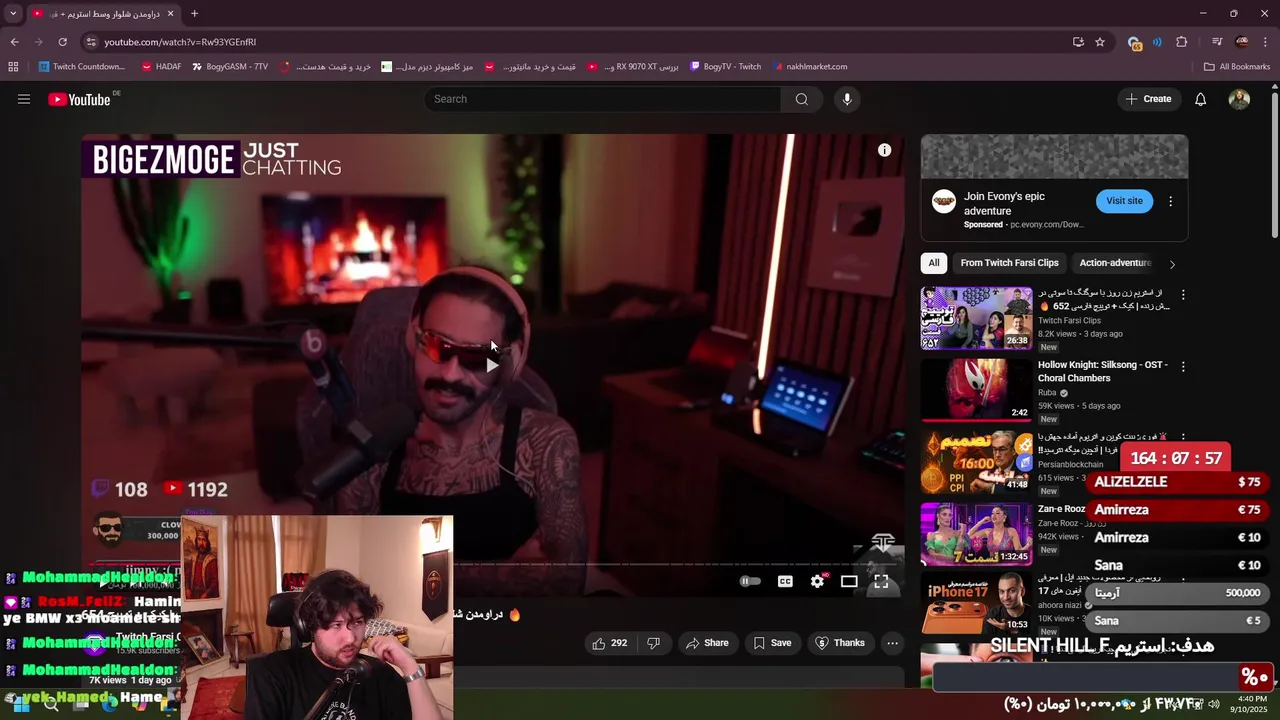Focus the YouTube search field
Image resolution: width=1280 pixels, height=720 pixels.
click(603, 99)
